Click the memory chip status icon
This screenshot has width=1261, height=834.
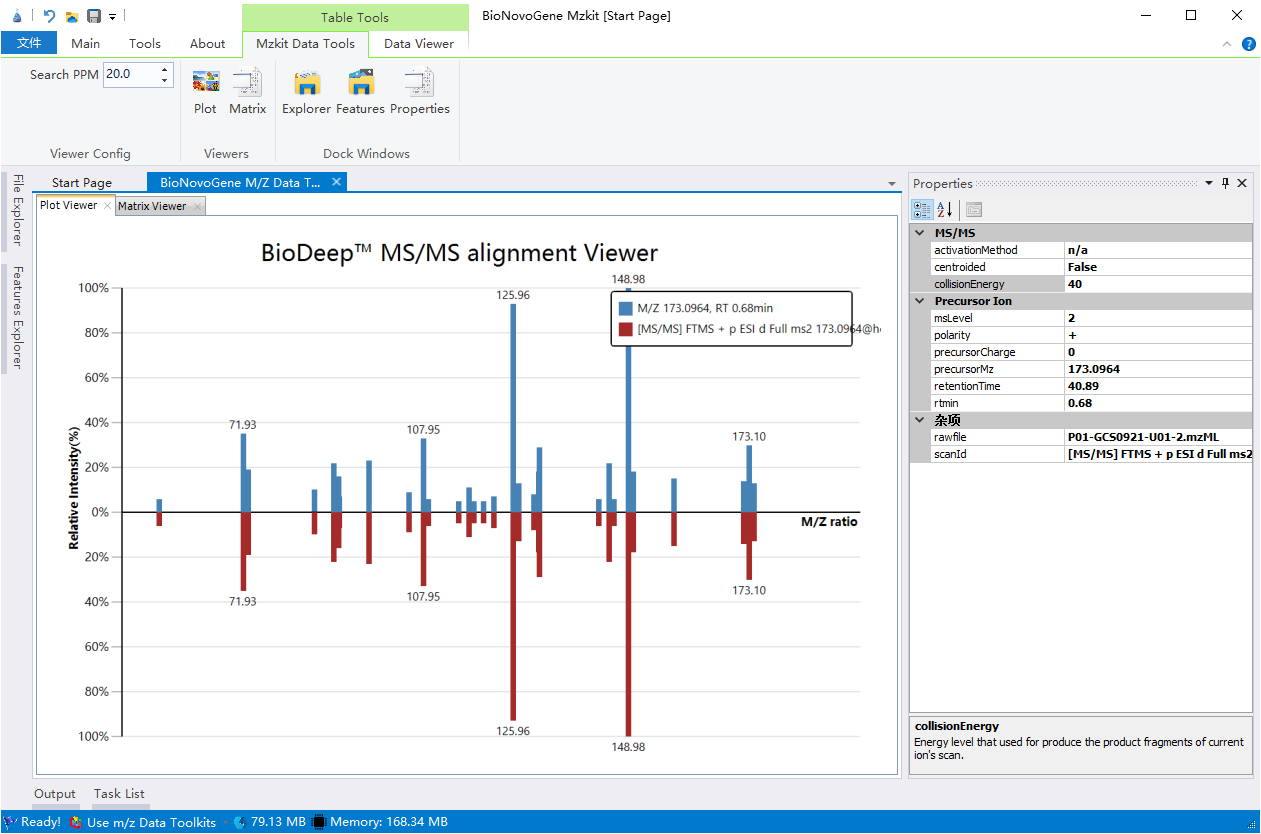[319, 822]
